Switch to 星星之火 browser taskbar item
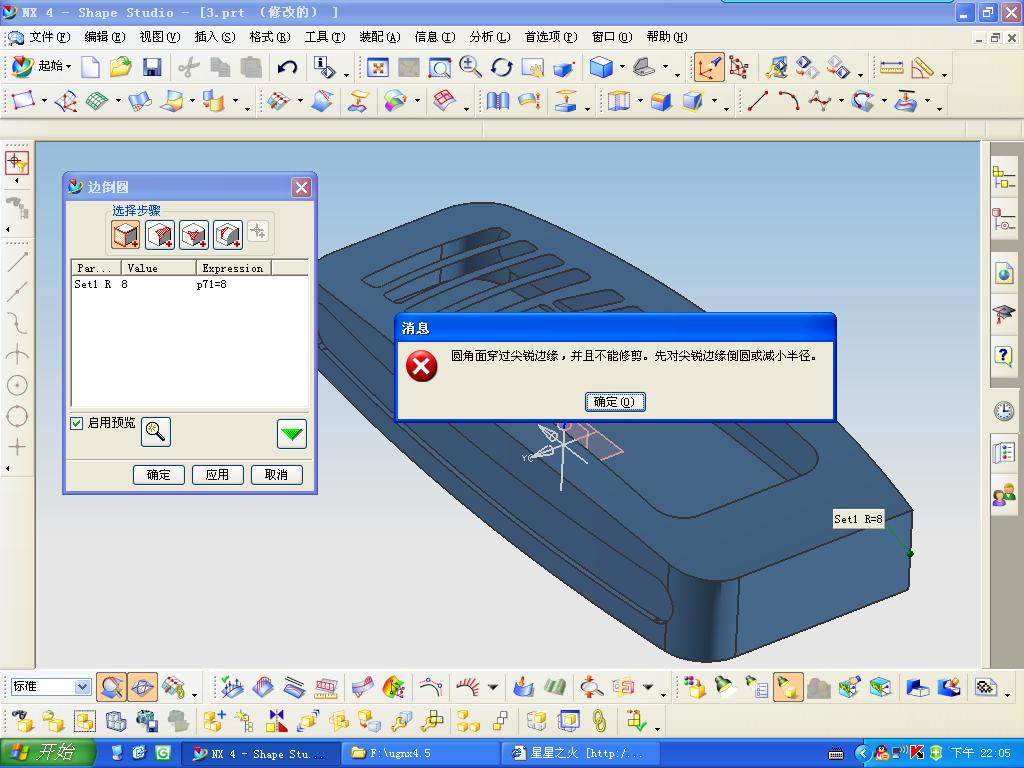The height and width of the screenshot is (768, 1024). 581,753
